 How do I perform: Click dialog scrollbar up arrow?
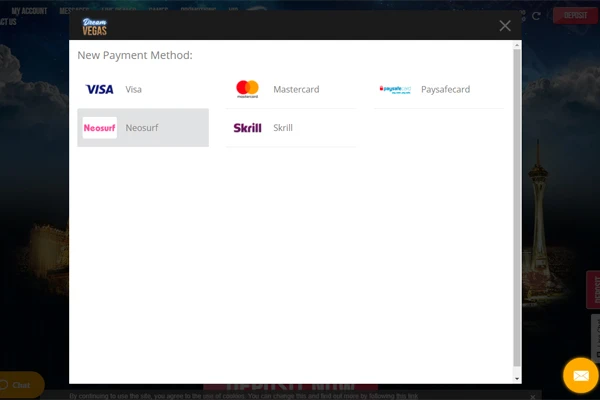pyautogui.click(x=517, y=45)
